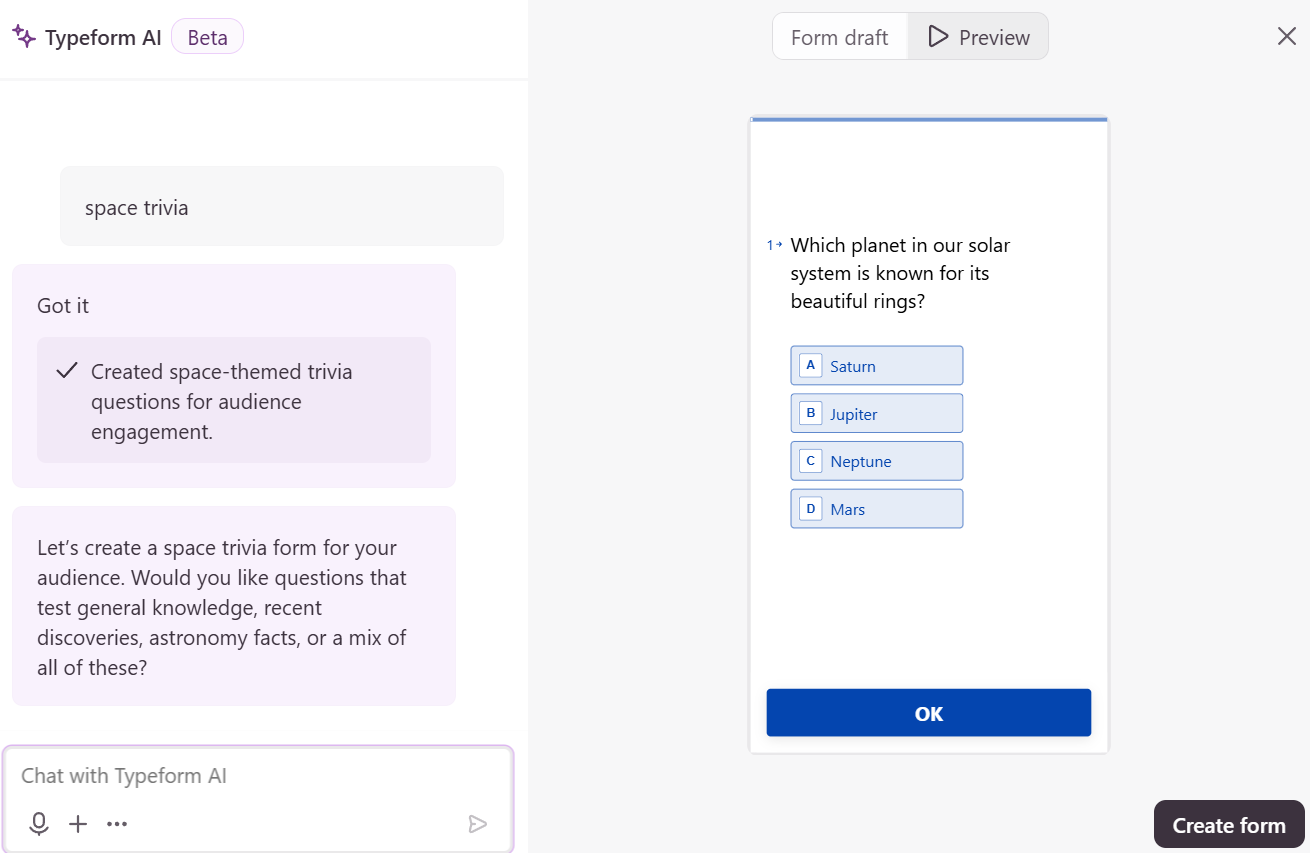Screen dimensions: 1310x853
Task: Click the 'space trivia' user message bubble
Action: point(281,207)
